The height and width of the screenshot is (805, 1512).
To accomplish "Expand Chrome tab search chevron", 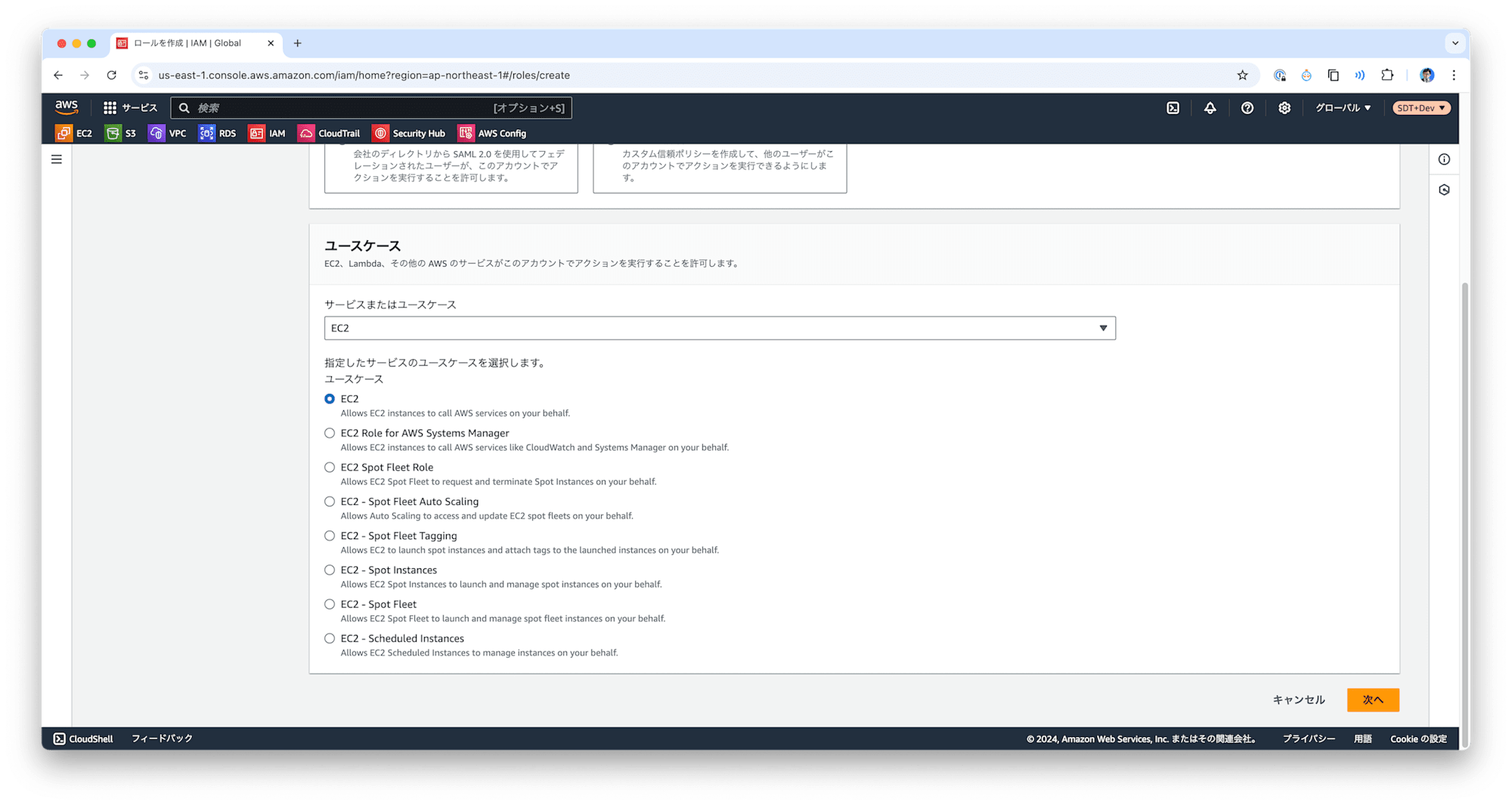I will [1455, 43].
